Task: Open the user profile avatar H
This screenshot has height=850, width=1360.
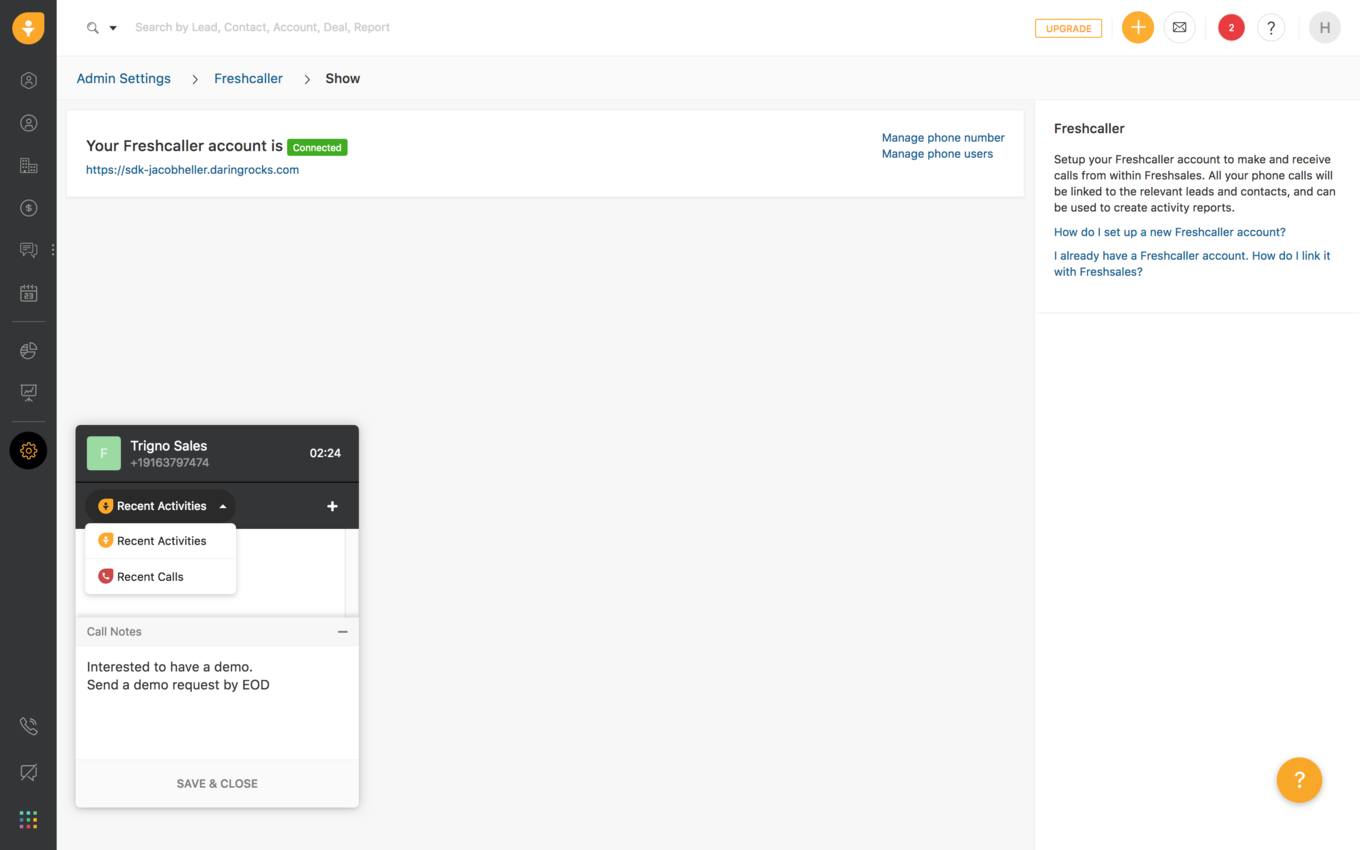Action: tap(1325, 28)
